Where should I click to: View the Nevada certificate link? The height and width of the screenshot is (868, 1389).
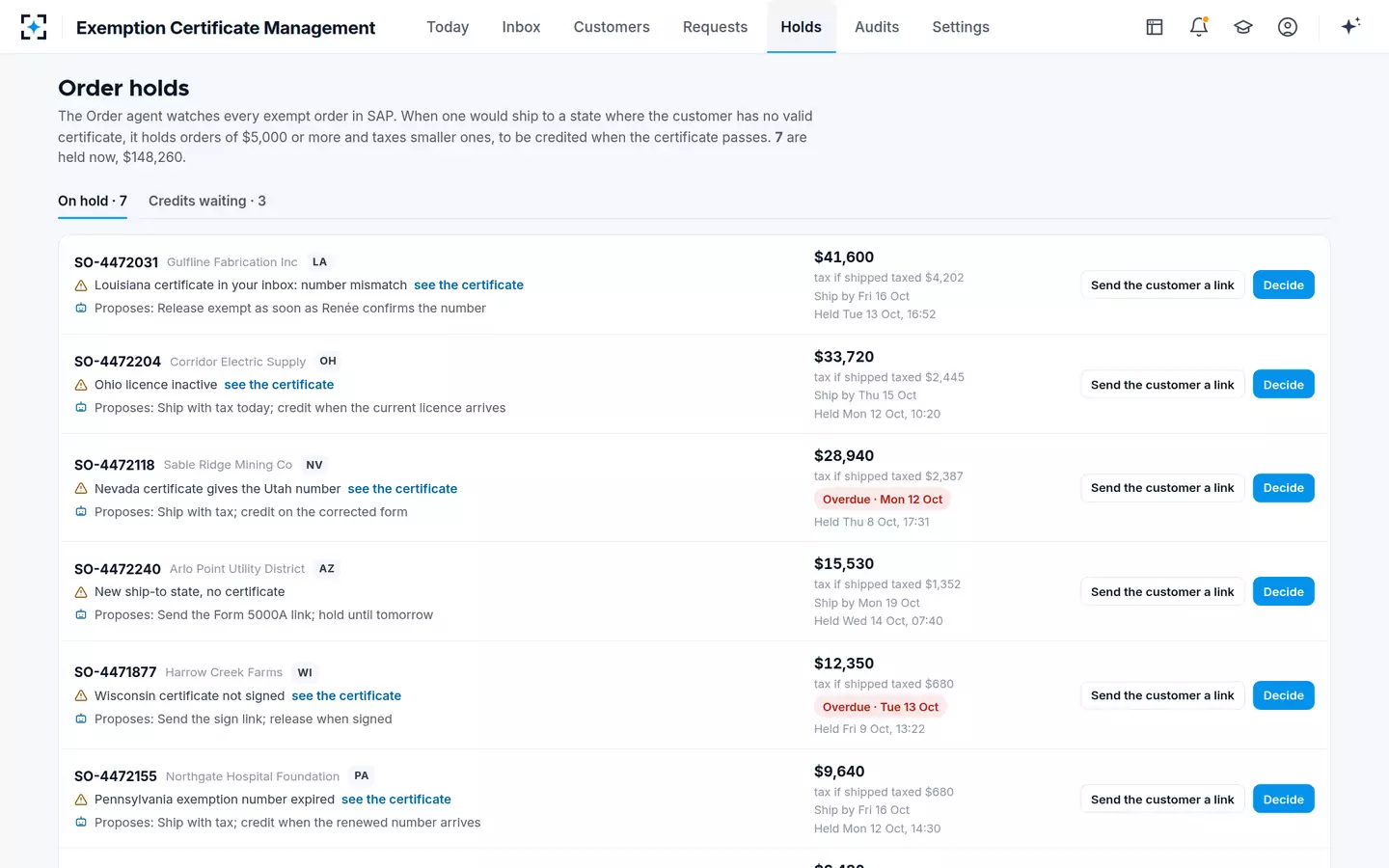402,489
